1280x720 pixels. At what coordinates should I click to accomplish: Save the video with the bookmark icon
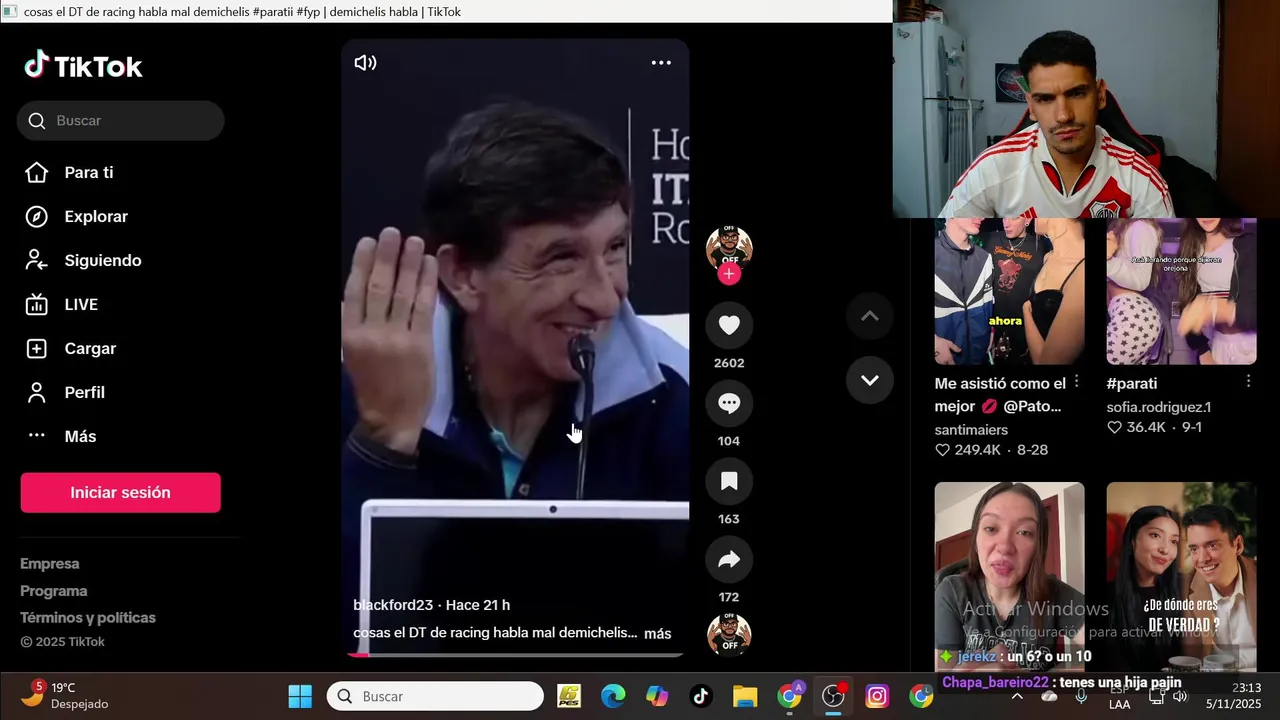tap(729, 481)
